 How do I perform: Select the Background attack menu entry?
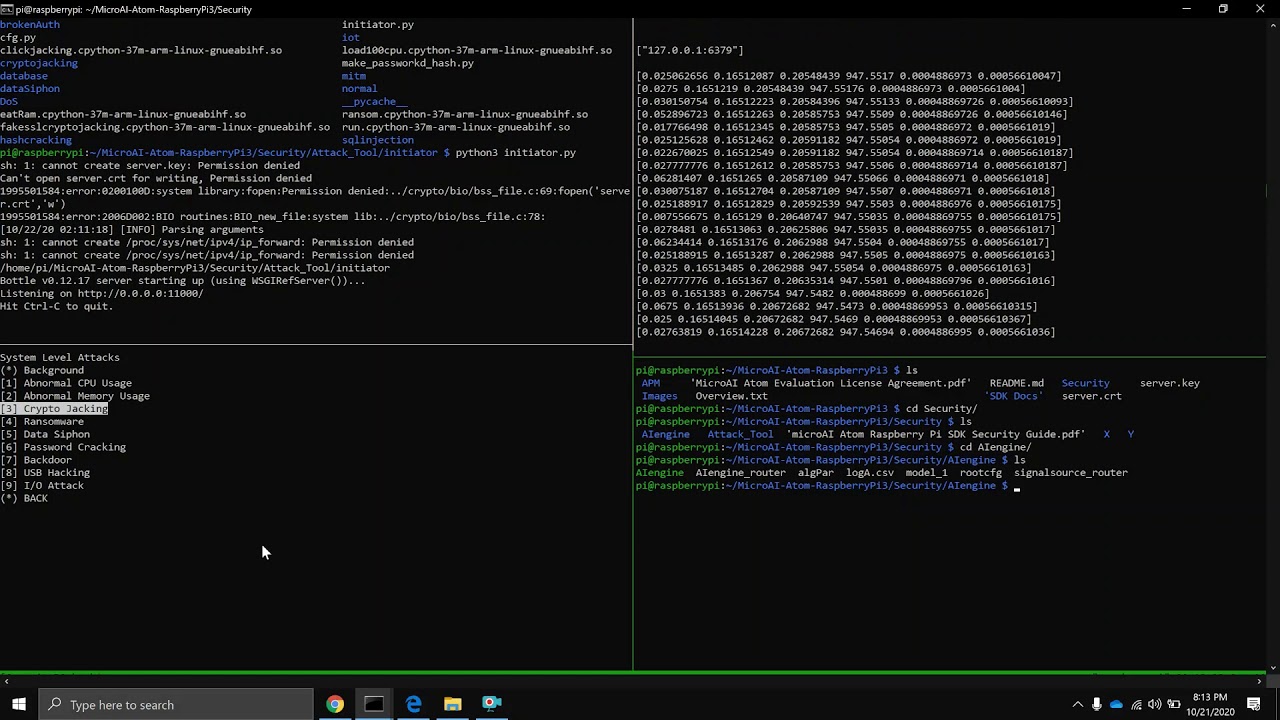42,370
